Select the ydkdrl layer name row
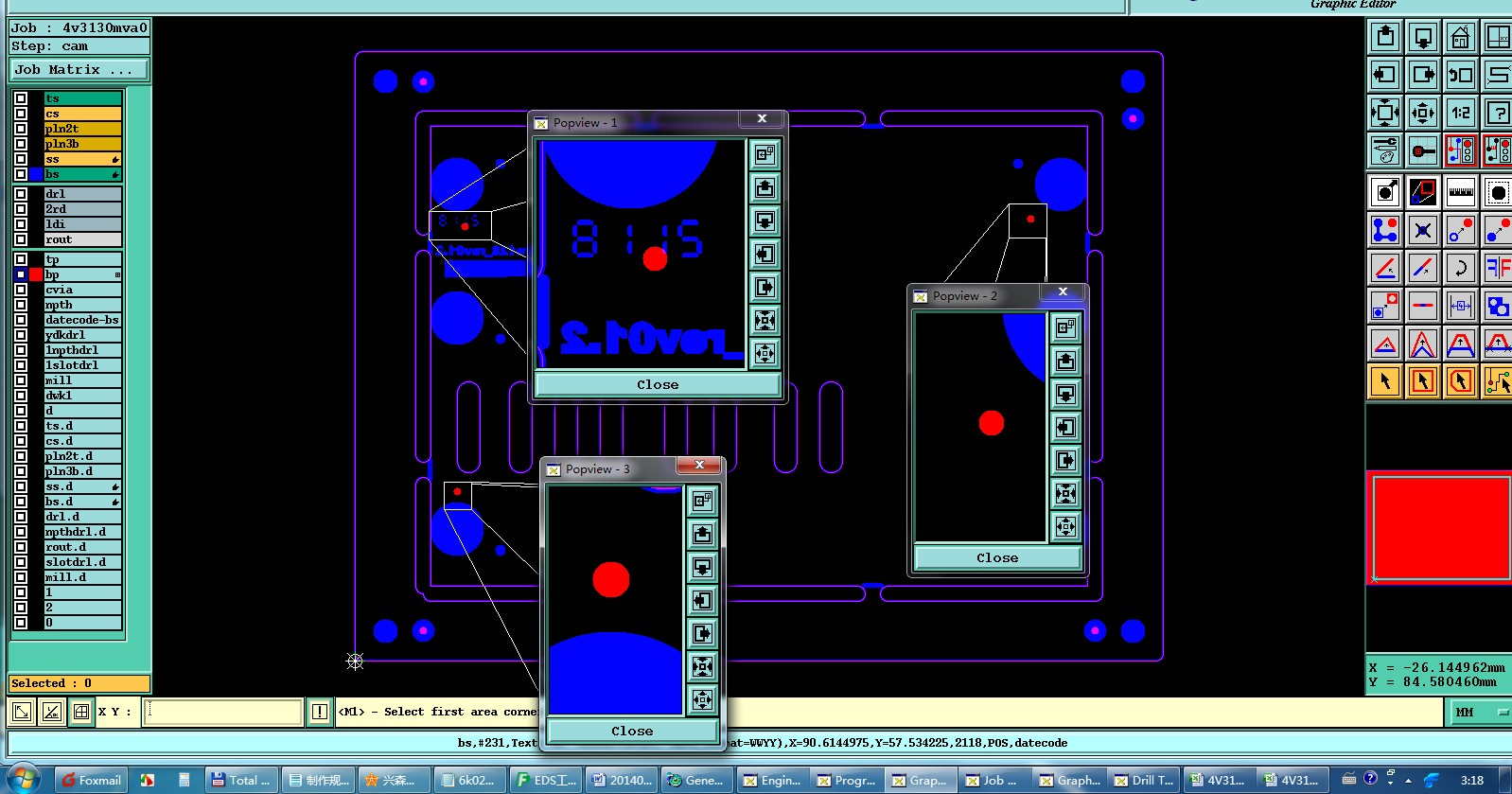This screenshot has width=1512, height=794. point(82,335)
